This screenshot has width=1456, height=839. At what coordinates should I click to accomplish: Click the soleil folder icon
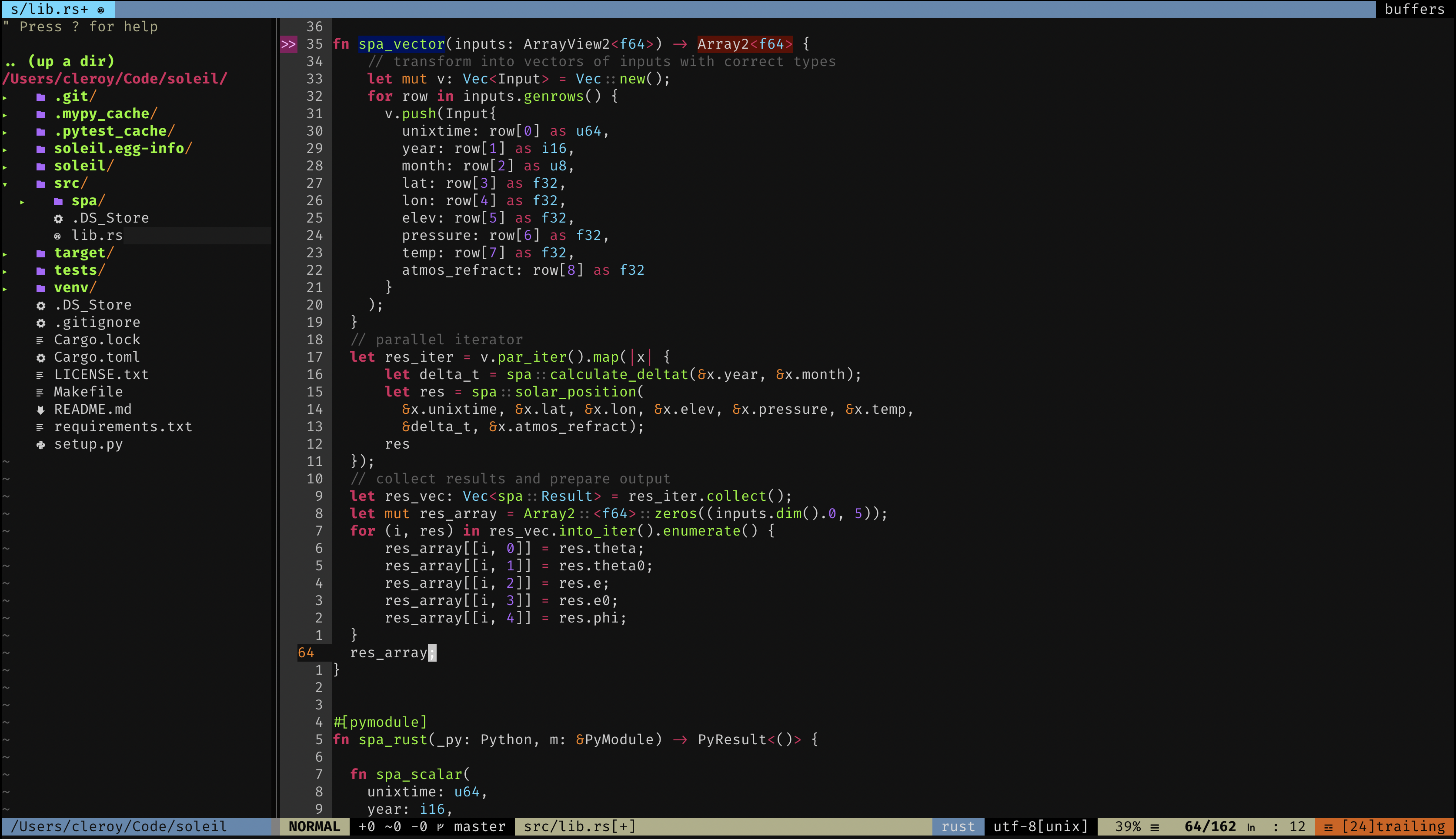41,166
